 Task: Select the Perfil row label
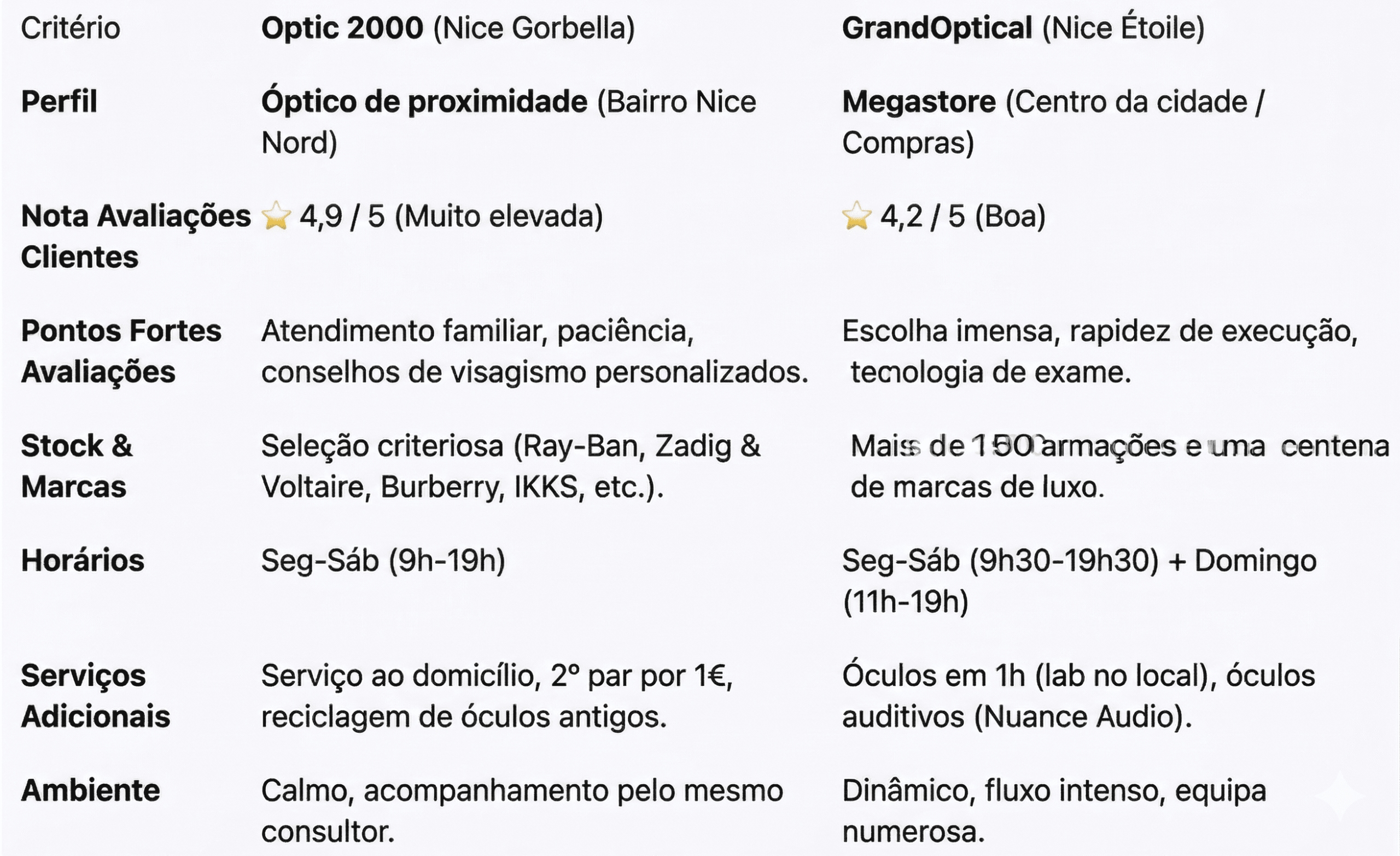tap(59, 102)
